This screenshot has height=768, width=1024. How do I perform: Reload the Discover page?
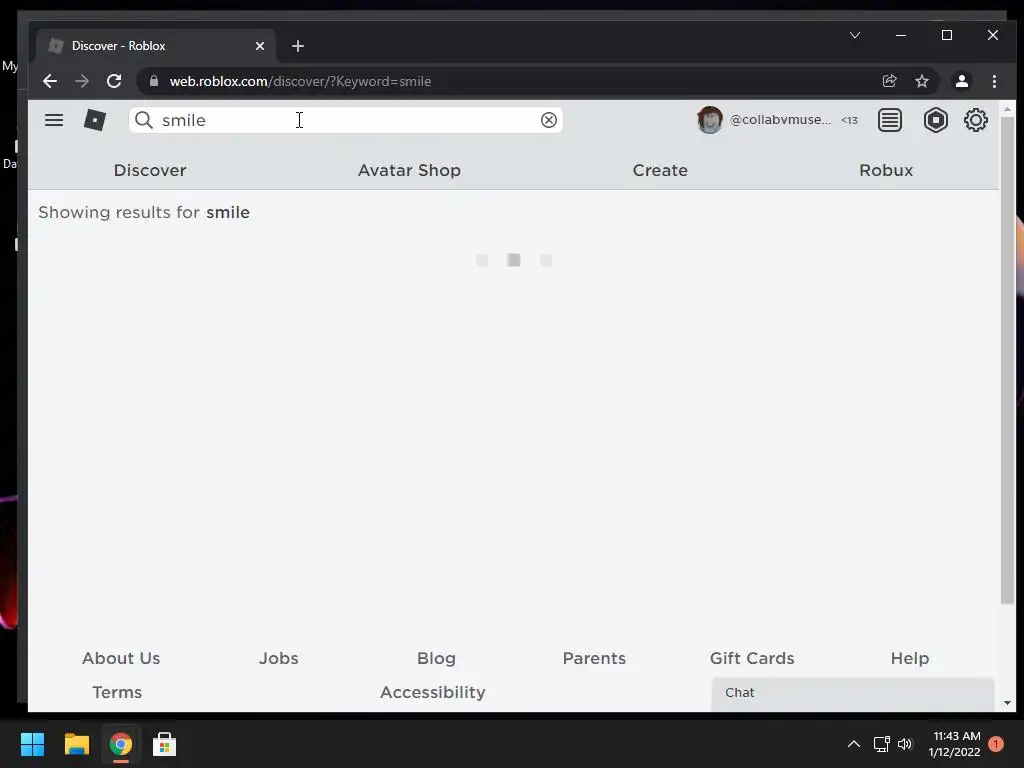pos(114,81)
